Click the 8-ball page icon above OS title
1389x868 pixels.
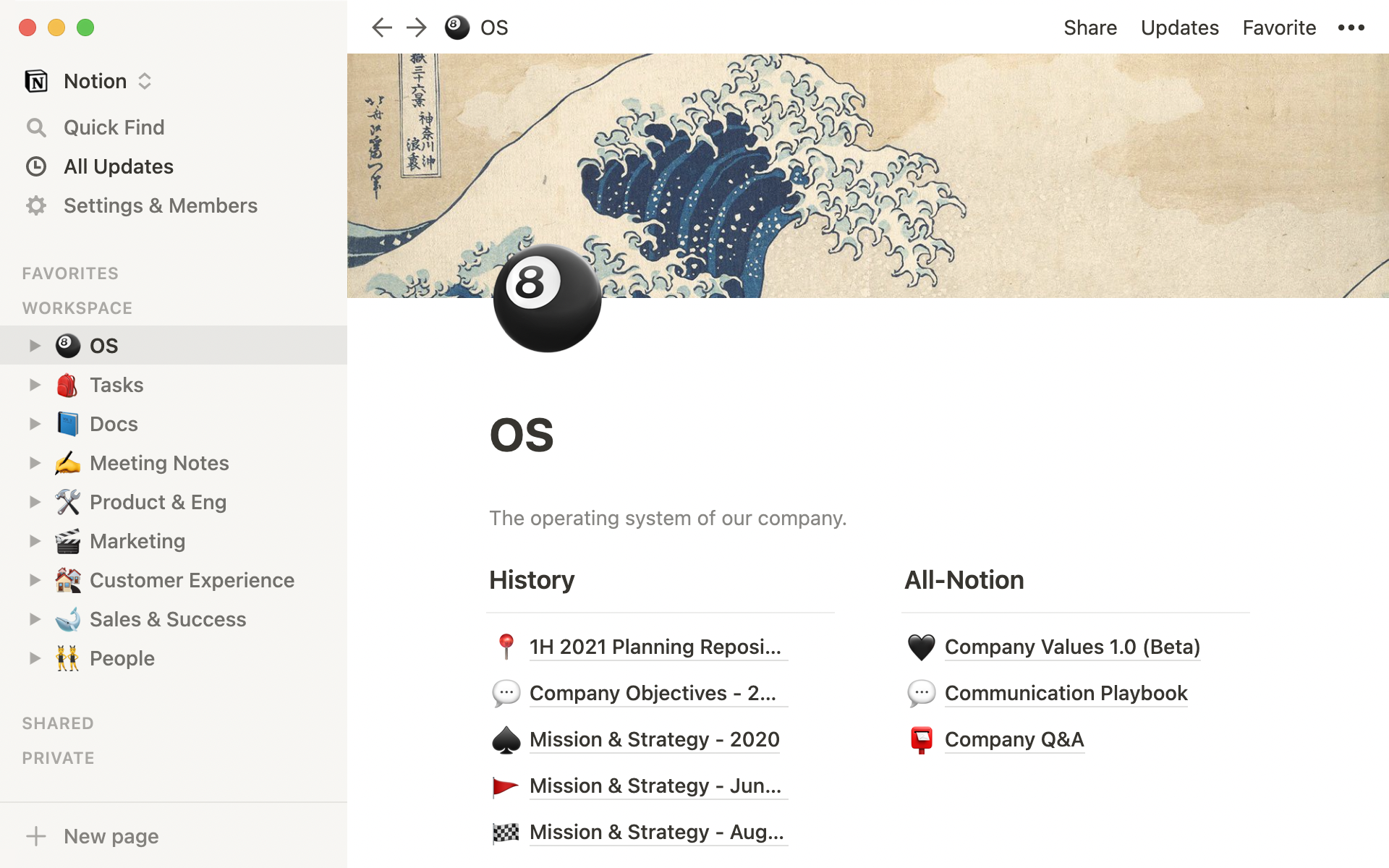pyautogui.click(x=546, y=299)
